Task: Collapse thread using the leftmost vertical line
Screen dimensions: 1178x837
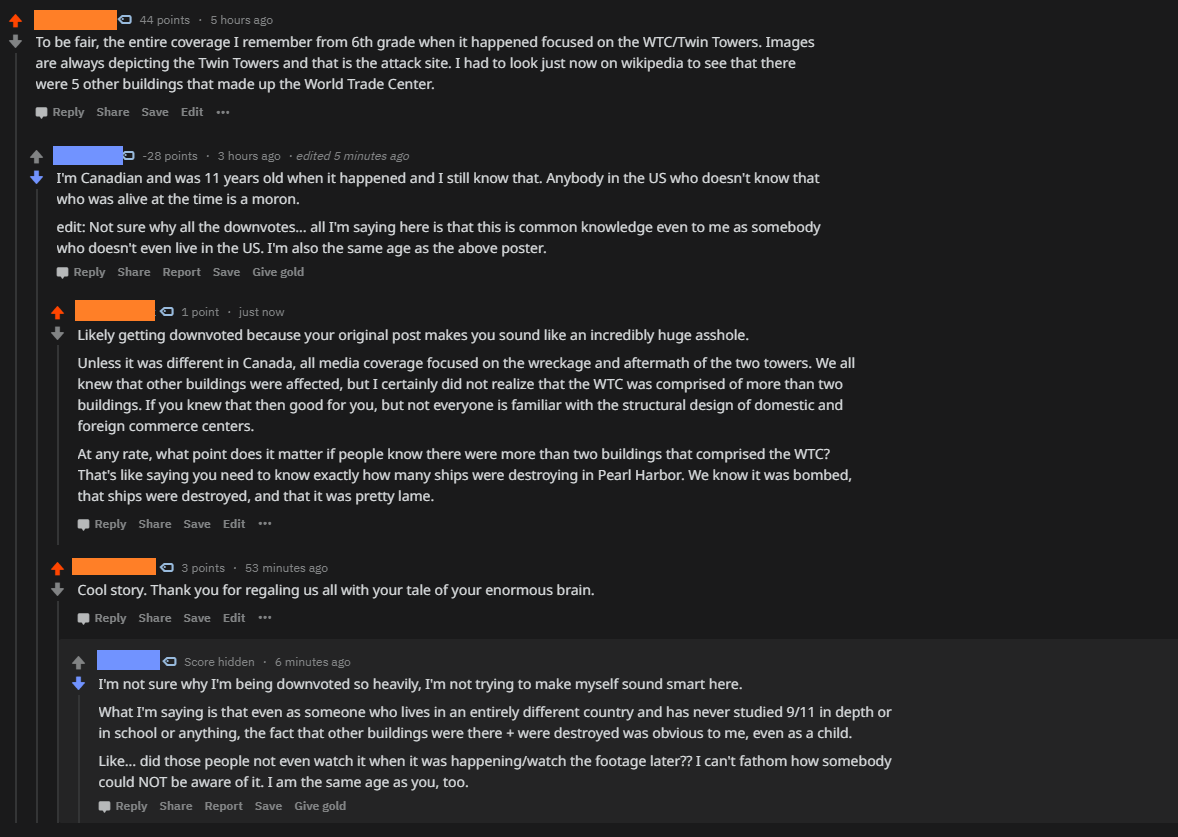Action: (x=16, y=450)
